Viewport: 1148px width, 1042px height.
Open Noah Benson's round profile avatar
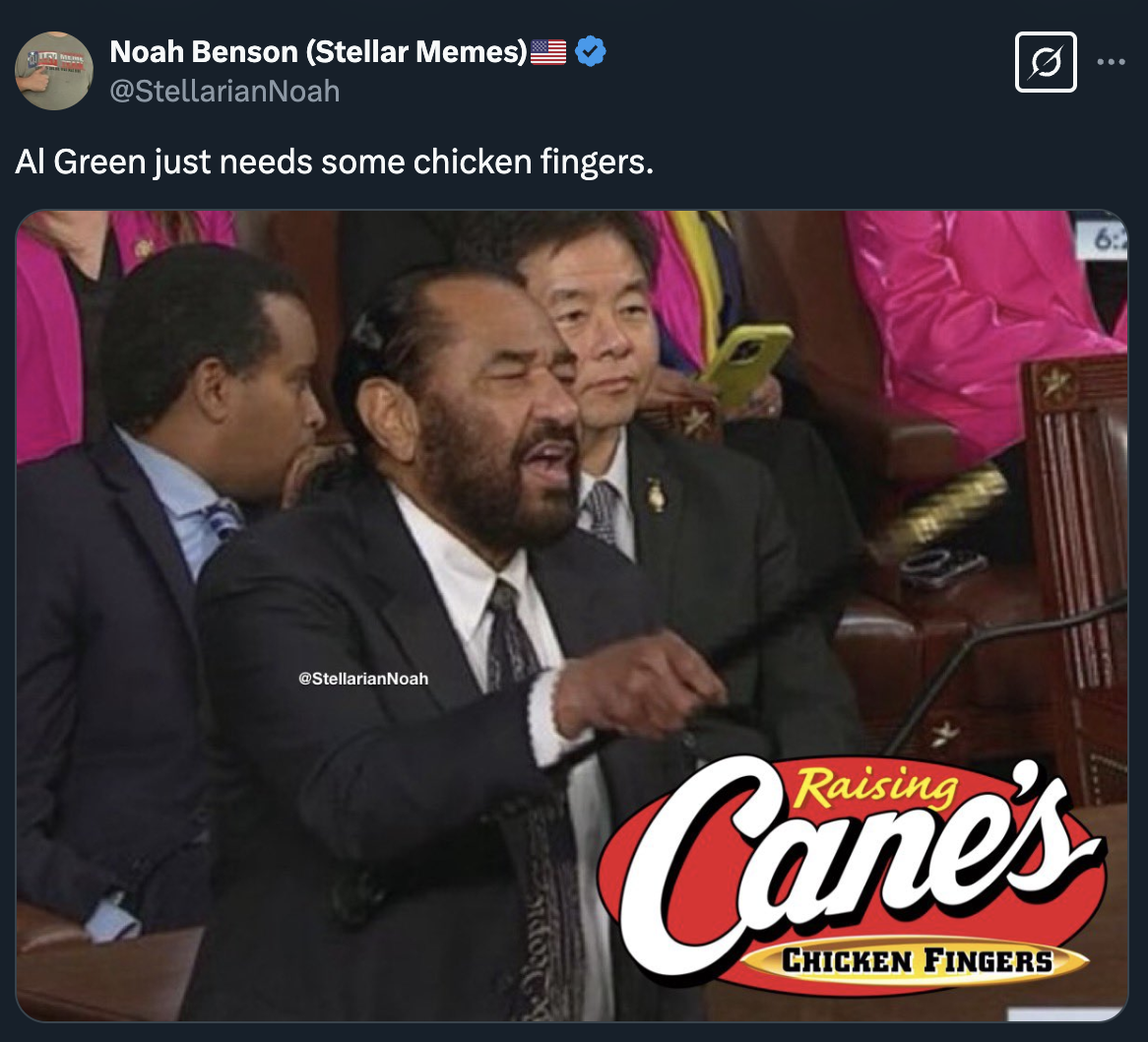[53, 71]
